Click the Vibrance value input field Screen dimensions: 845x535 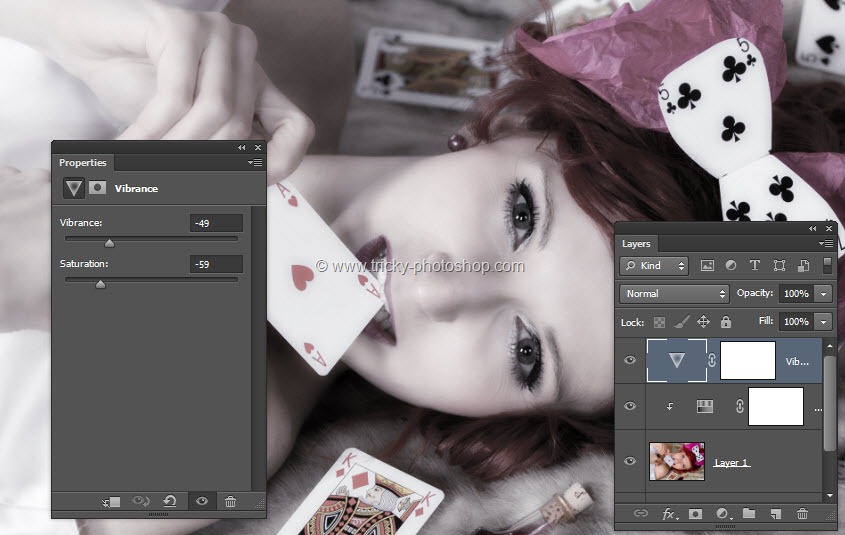216,223
